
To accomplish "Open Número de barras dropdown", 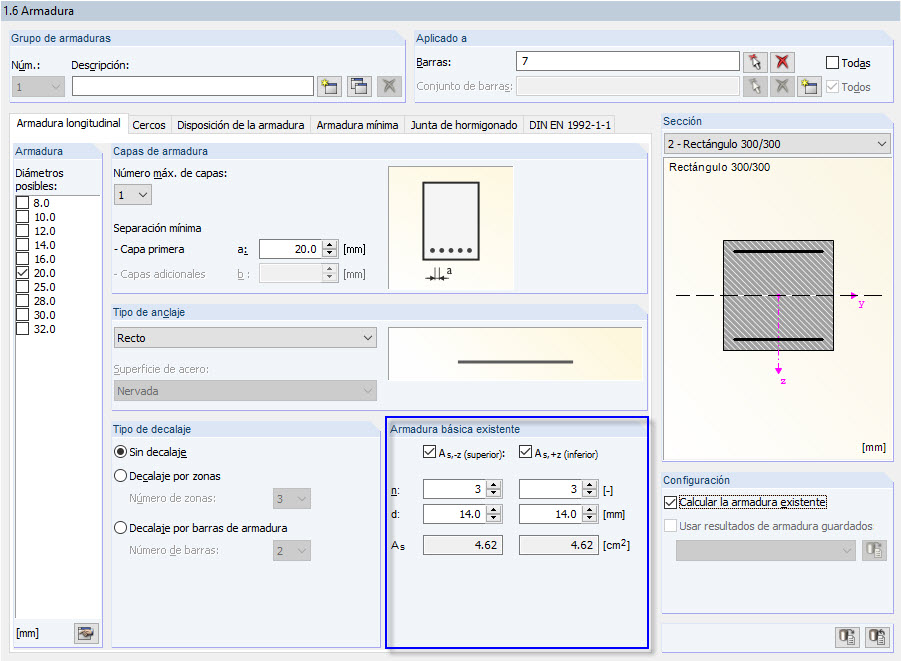I will pos(292,551).
